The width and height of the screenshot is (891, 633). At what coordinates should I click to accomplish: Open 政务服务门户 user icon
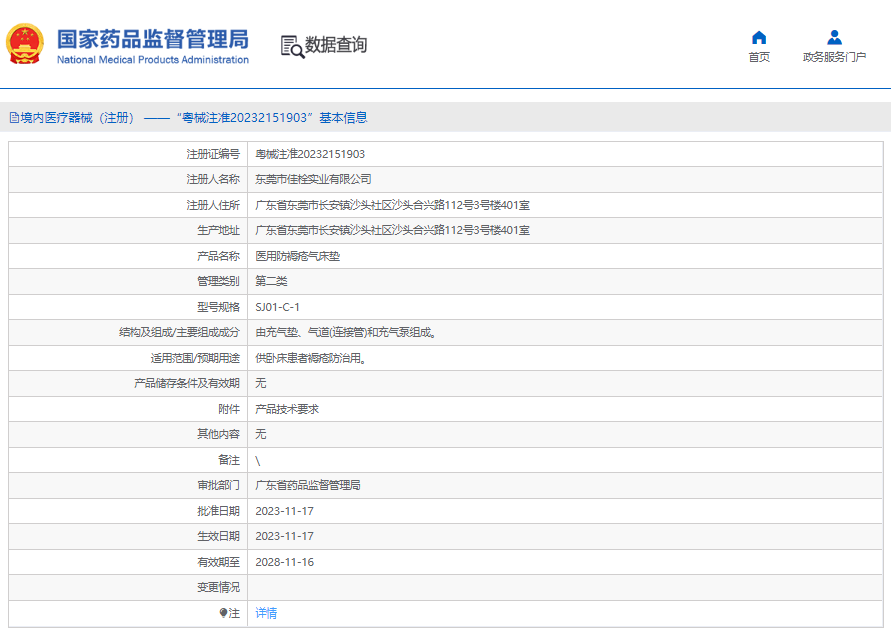click(834, 38)
